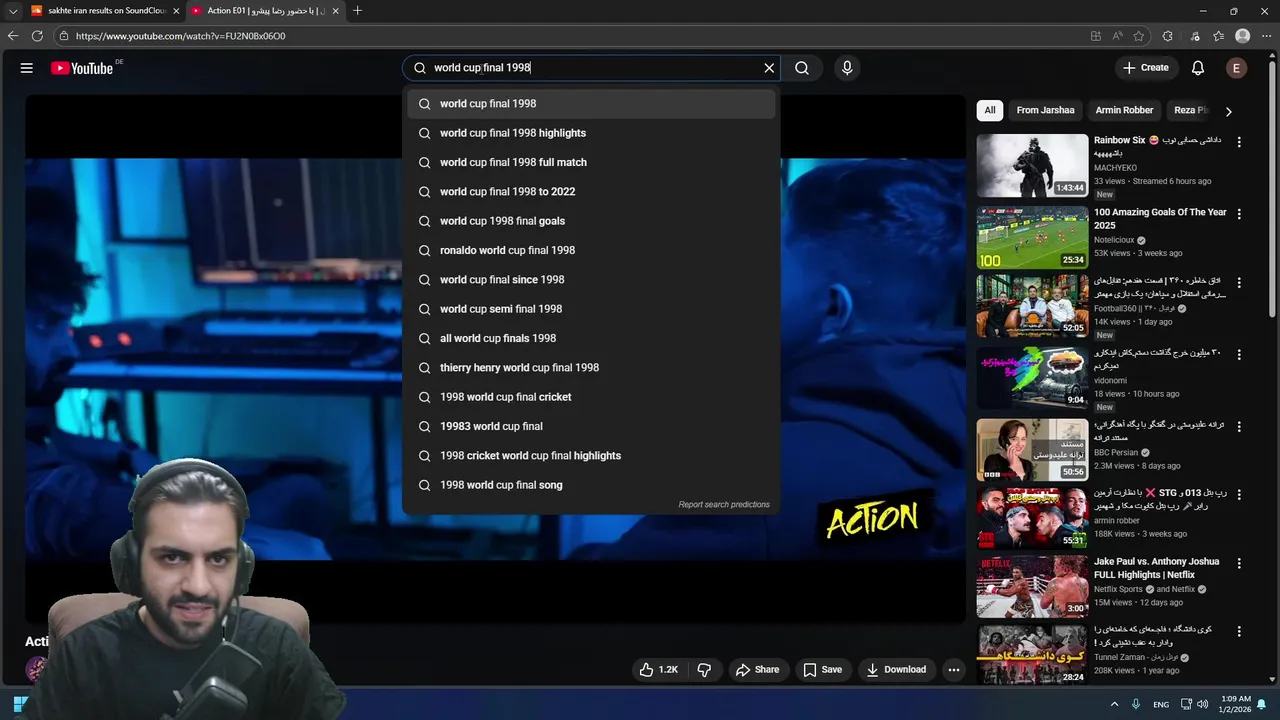Open options for Rainbow Six video
Image resolution: width=1280 pixels, height=720 pixels.
pyautogui.click(x=1239, y=142)
